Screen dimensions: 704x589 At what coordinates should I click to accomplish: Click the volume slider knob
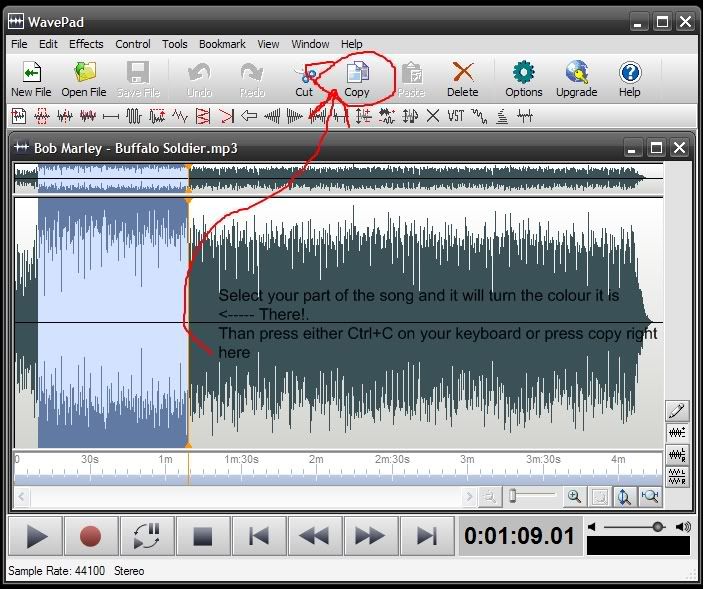(658, 527)
